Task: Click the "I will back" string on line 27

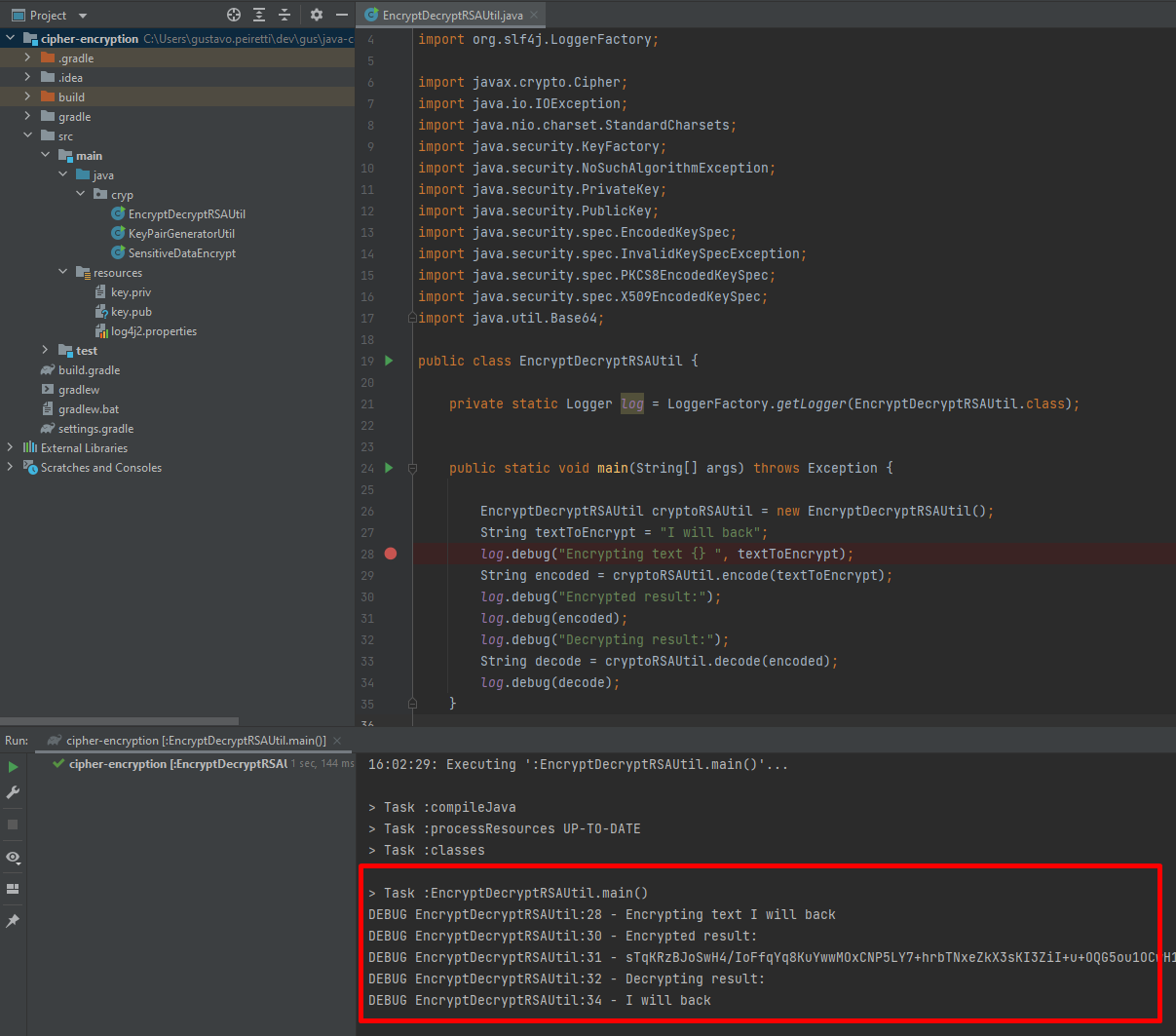Action: [710, 532]
